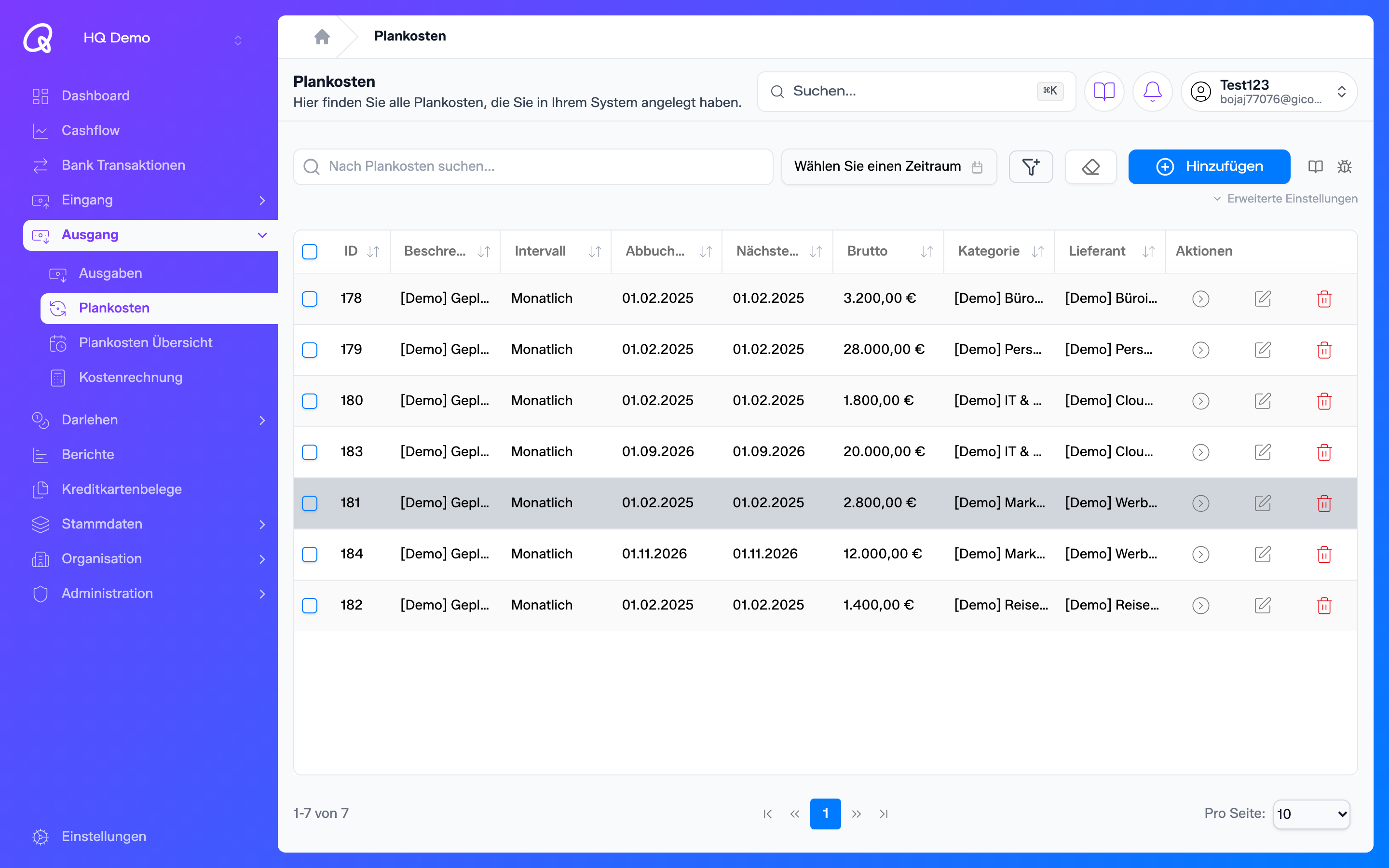Image resolution: width=1389 pixels, height=868 pixels.
Task: Toggle the select-all checkbox in table header
Action: point(309,251)
